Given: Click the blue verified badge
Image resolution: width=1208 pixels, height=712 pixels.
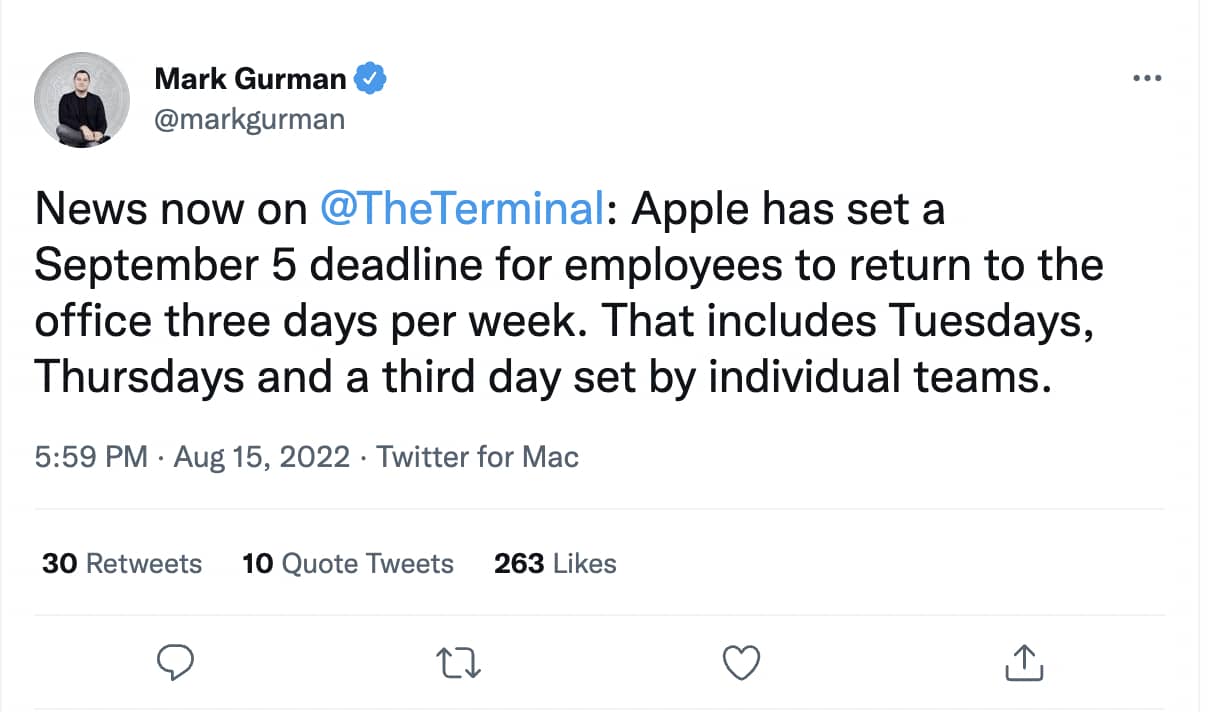Looking at the screenshot, I should pyautogui.click(x=372, y=78).
